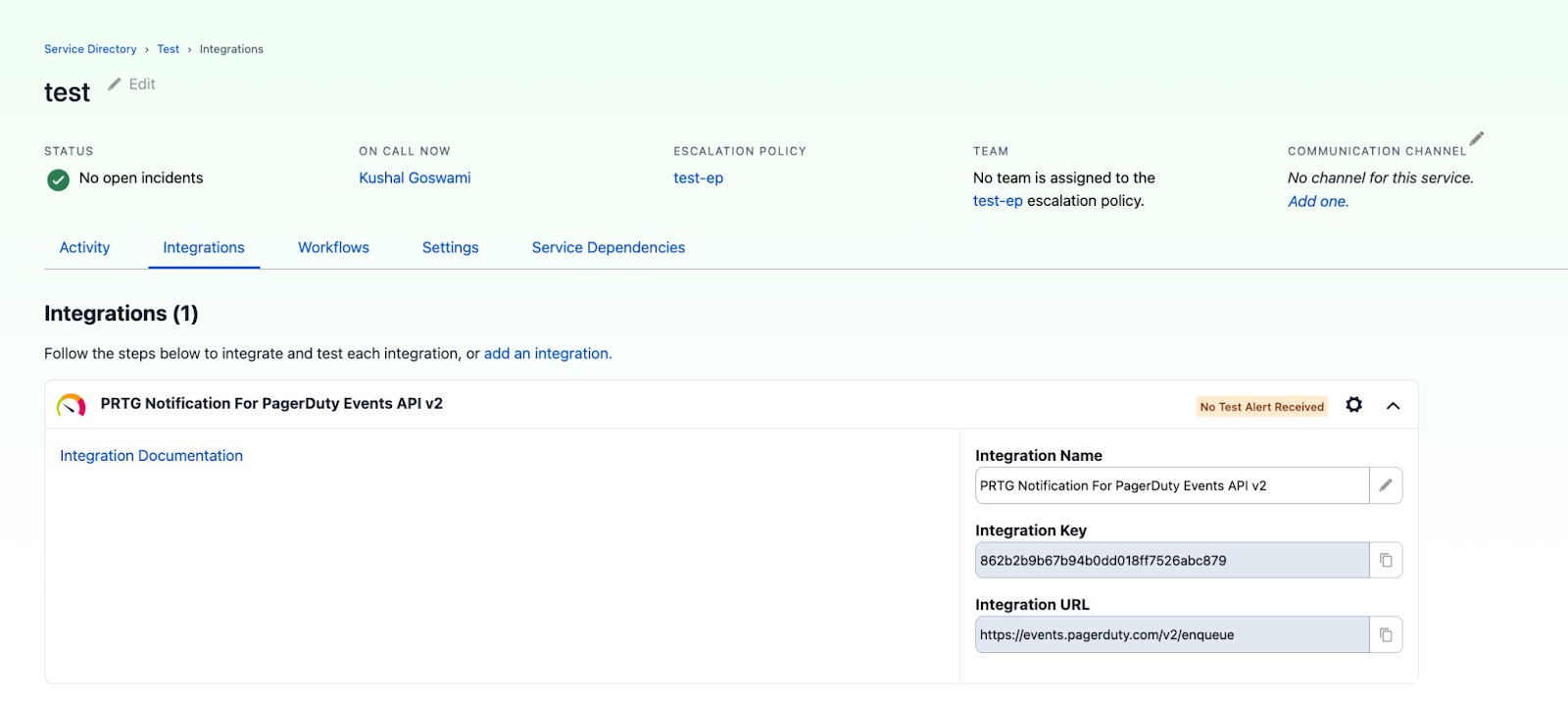Edit the communication channel via pencil icon

pyautogui.click(x=1477, y=138)
